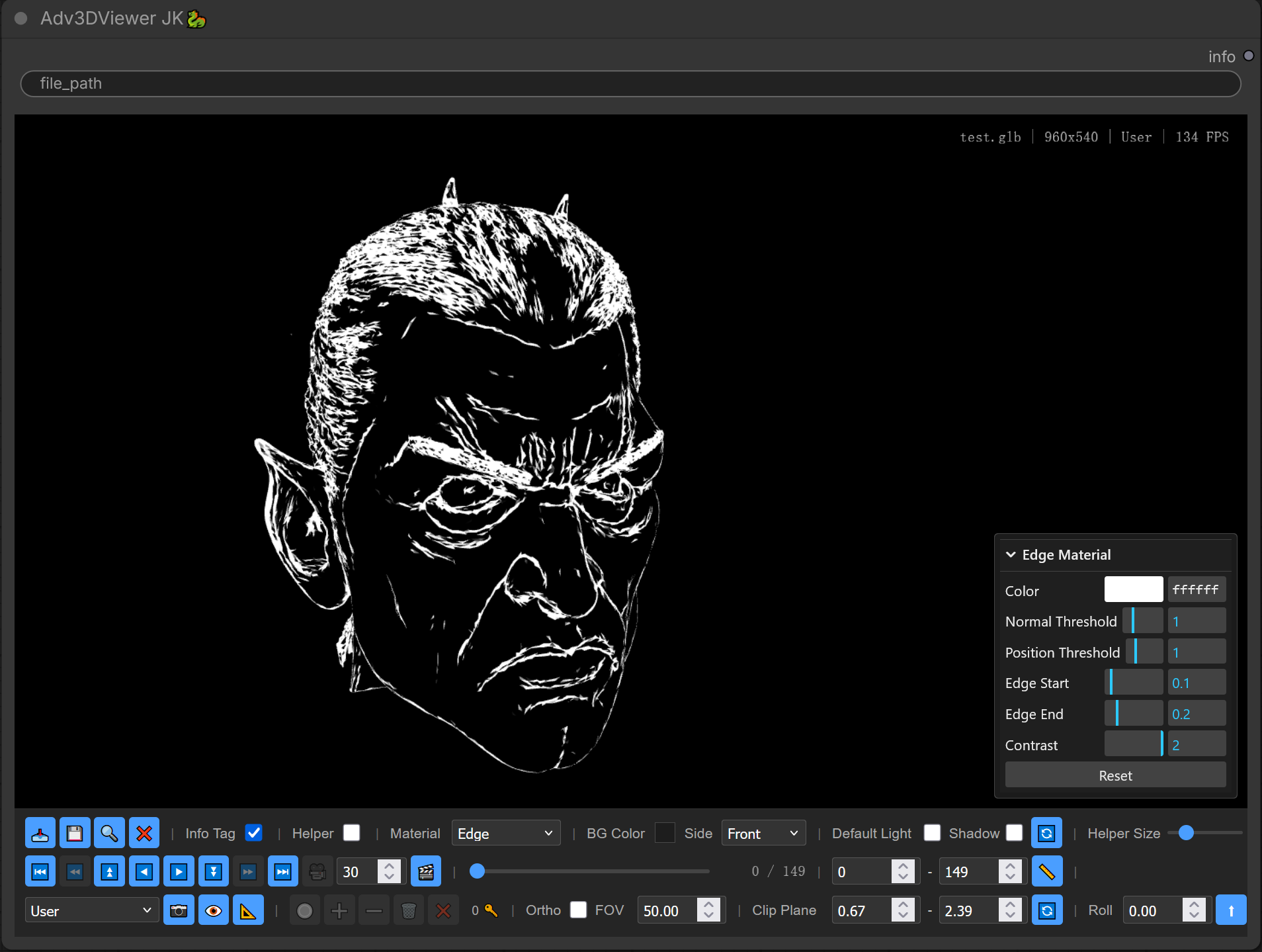Click the plus add keyframe icon

[x=339, y=911]
